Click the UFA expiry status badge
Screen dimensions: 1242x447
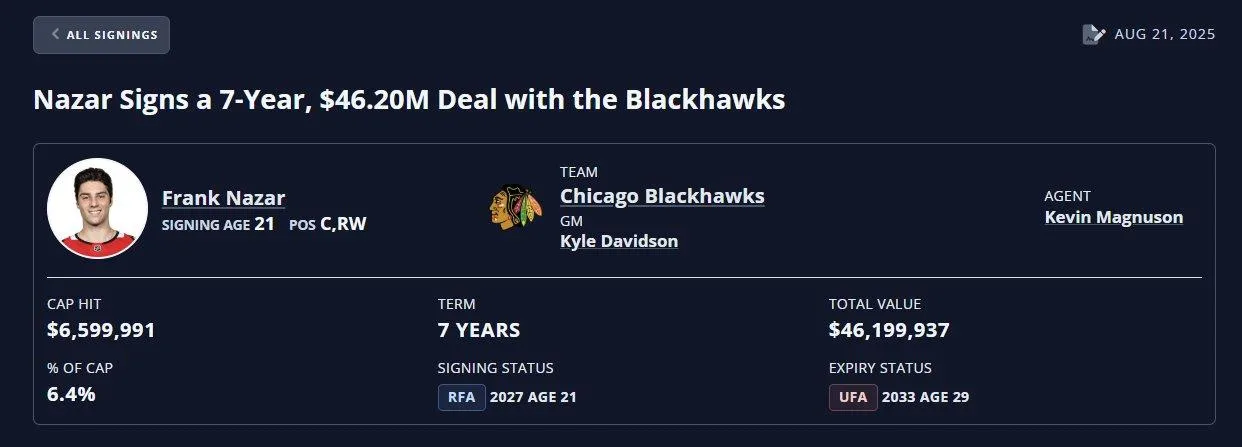853,397
